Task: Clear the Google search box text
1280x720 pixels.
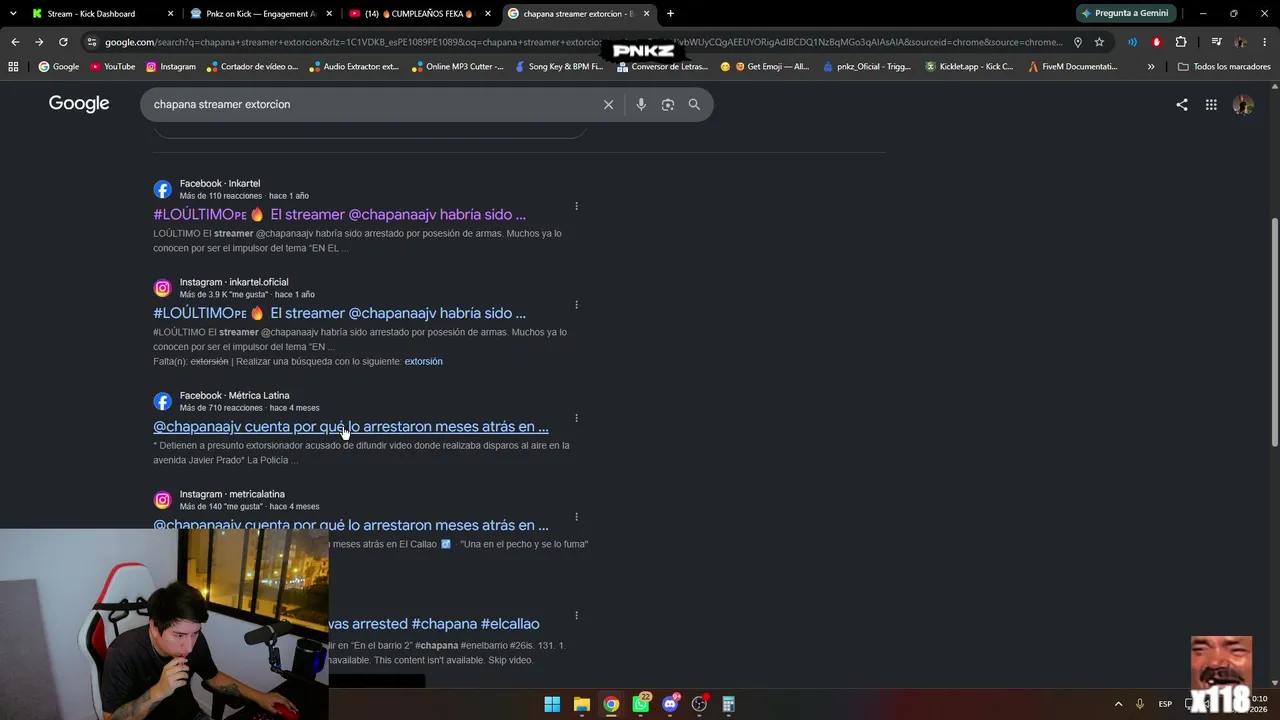Action: pos(608,104)
